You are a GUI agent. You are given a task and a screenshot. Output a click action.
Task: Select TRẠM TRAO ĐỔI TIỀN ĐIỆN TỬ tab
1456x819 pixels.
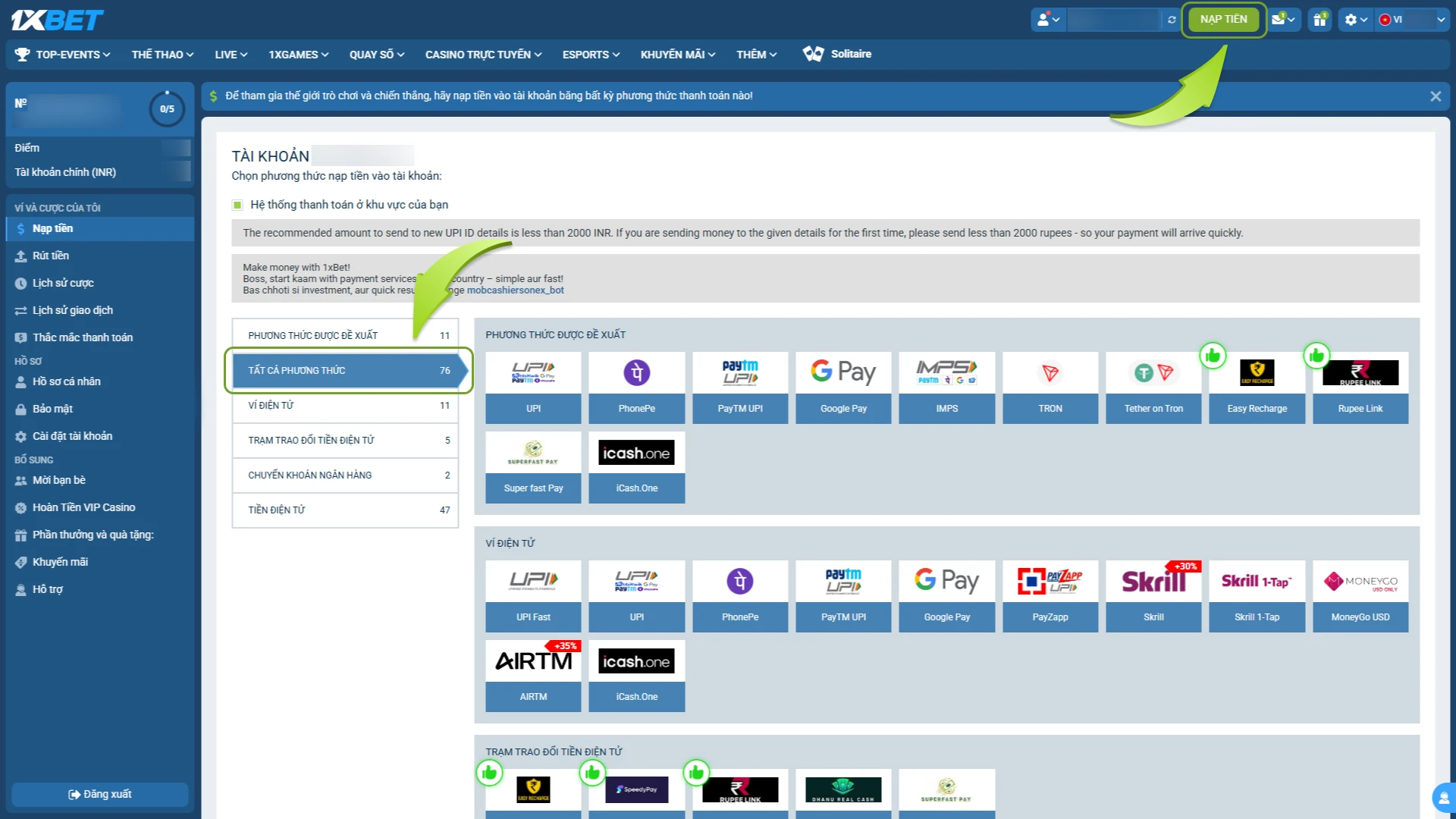point(345,440)
